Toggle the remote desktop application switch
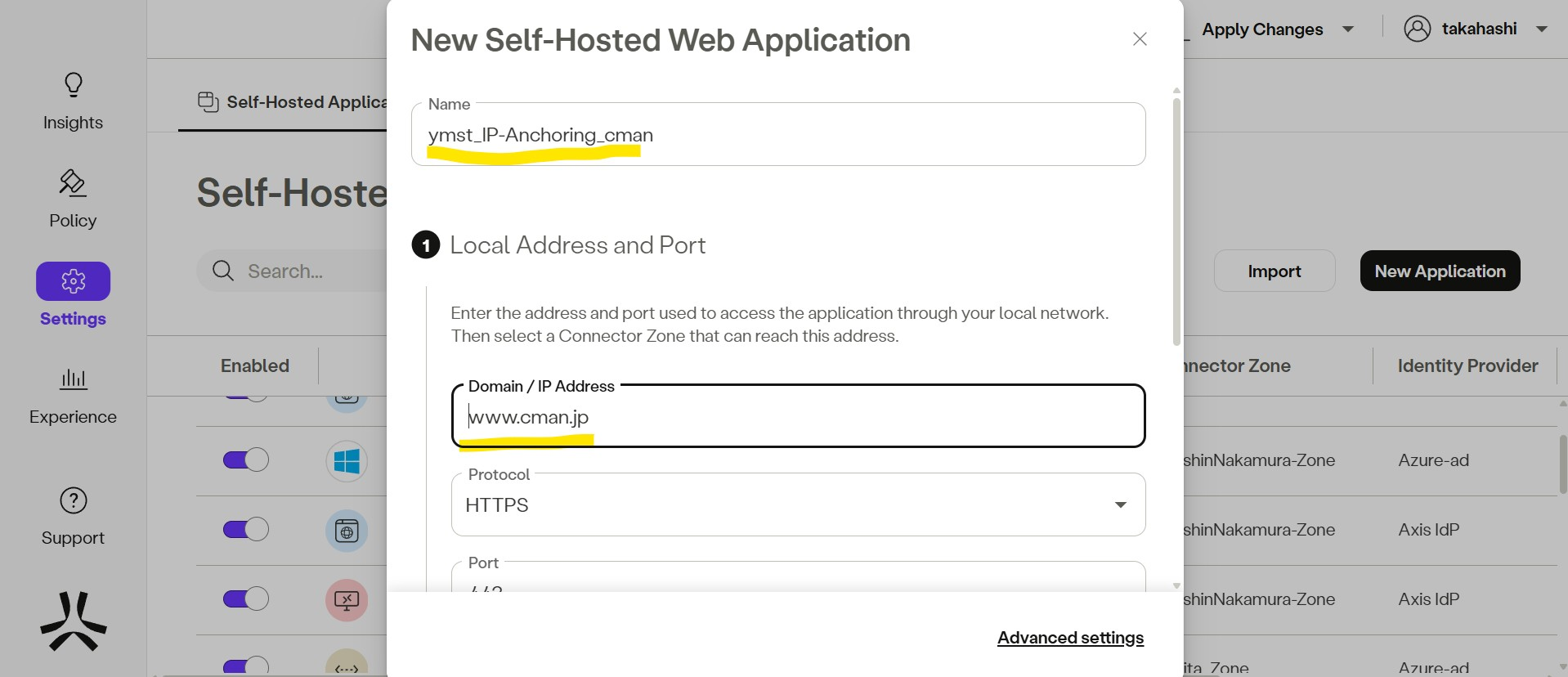The height and width of the screenshot is (677, 1568). (246, 599)
